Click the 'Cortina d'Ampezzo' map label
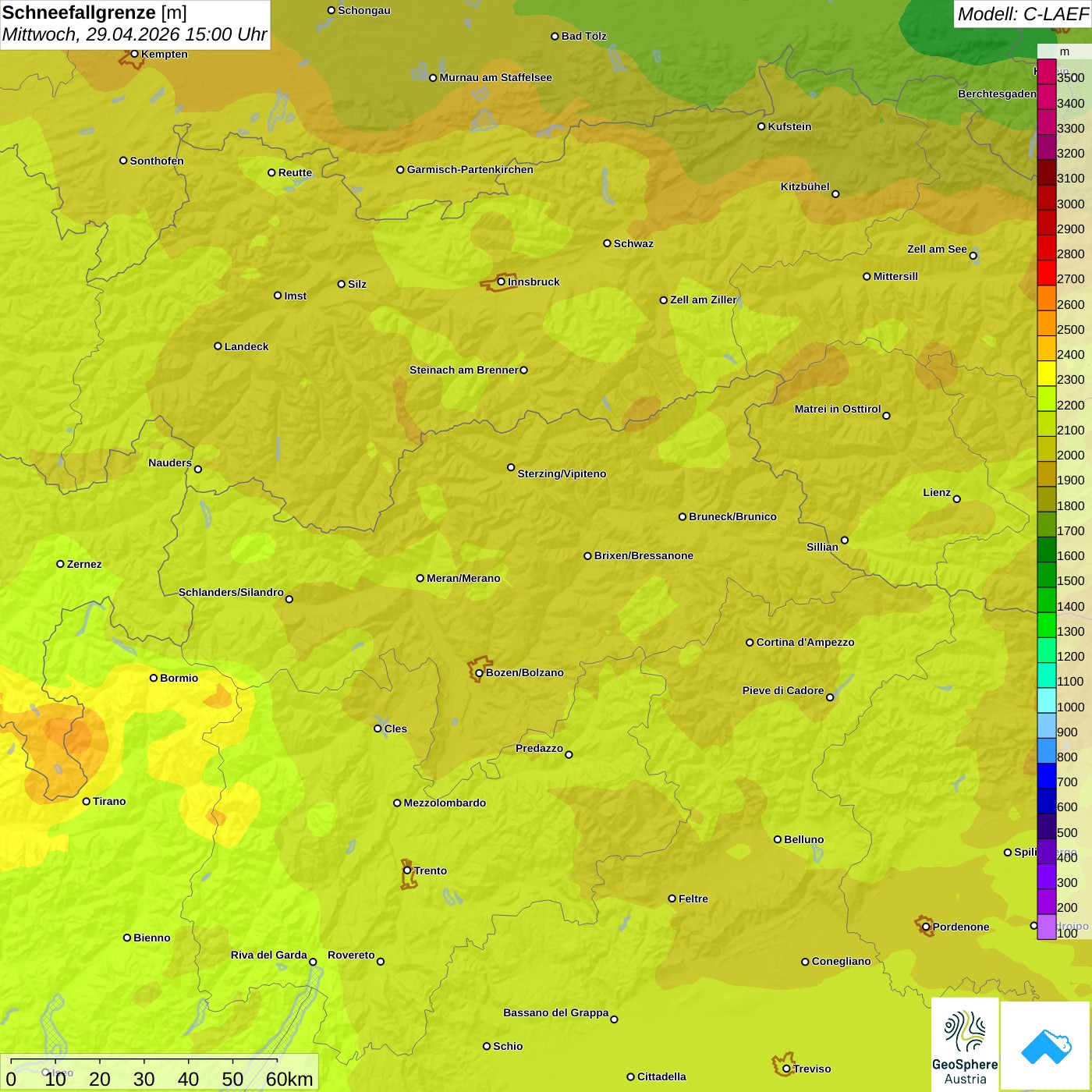 [x=806, y=642]
